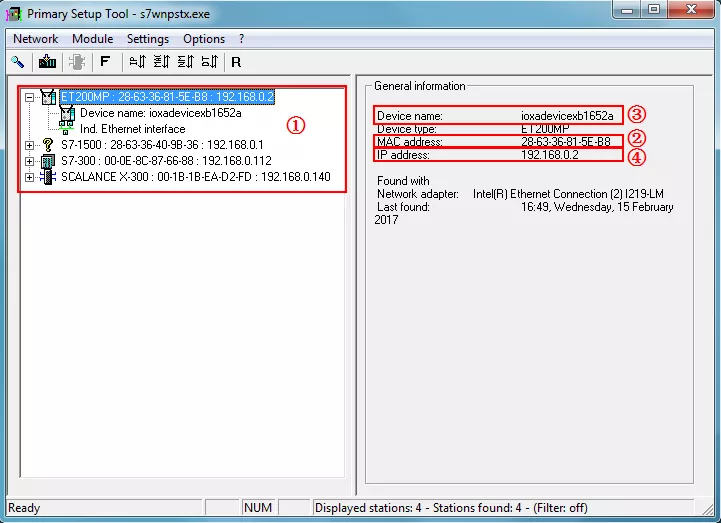Screen dimensions: 721x523
Task: Expand the S7-300 tree node
Action: [29, 161]
